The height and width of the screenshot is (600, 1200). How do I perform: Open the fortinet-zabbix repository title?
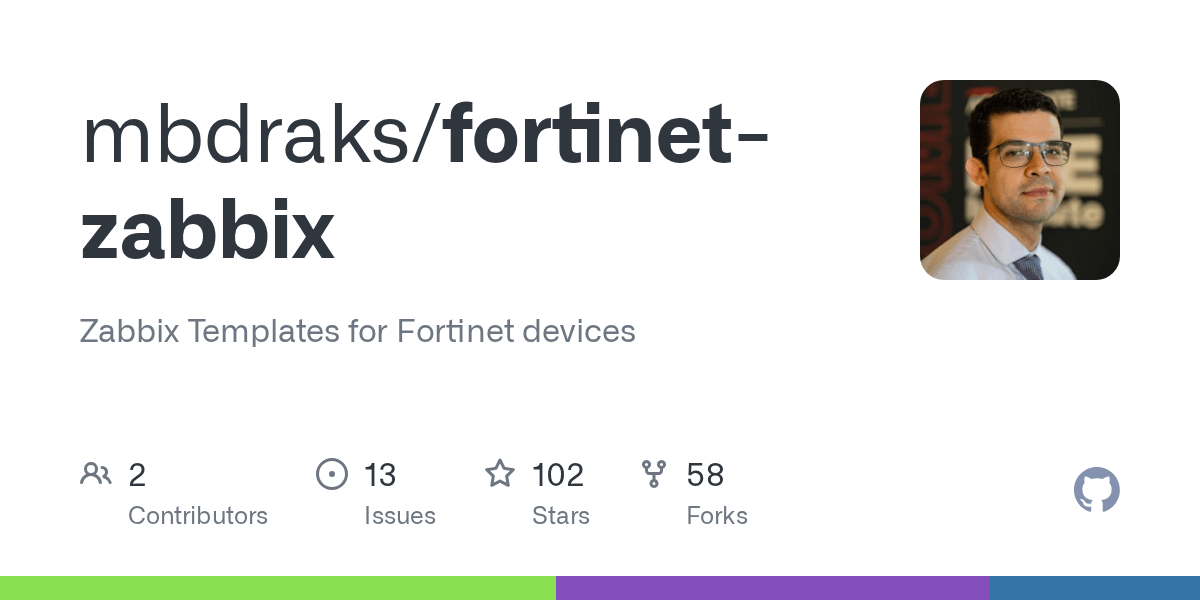(600, 137)
